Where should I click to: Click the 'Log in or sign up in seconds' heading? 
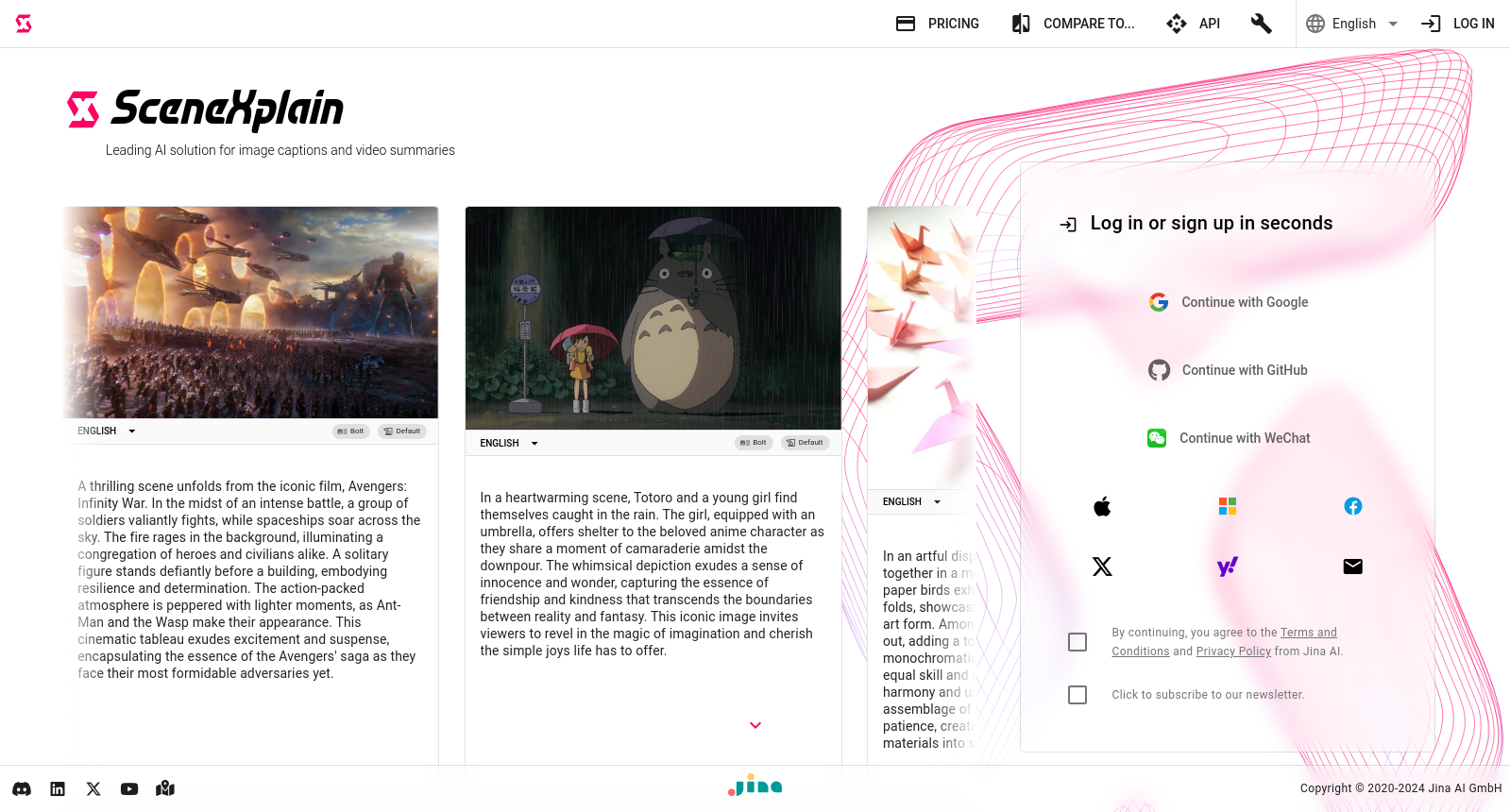point(1212,224)
